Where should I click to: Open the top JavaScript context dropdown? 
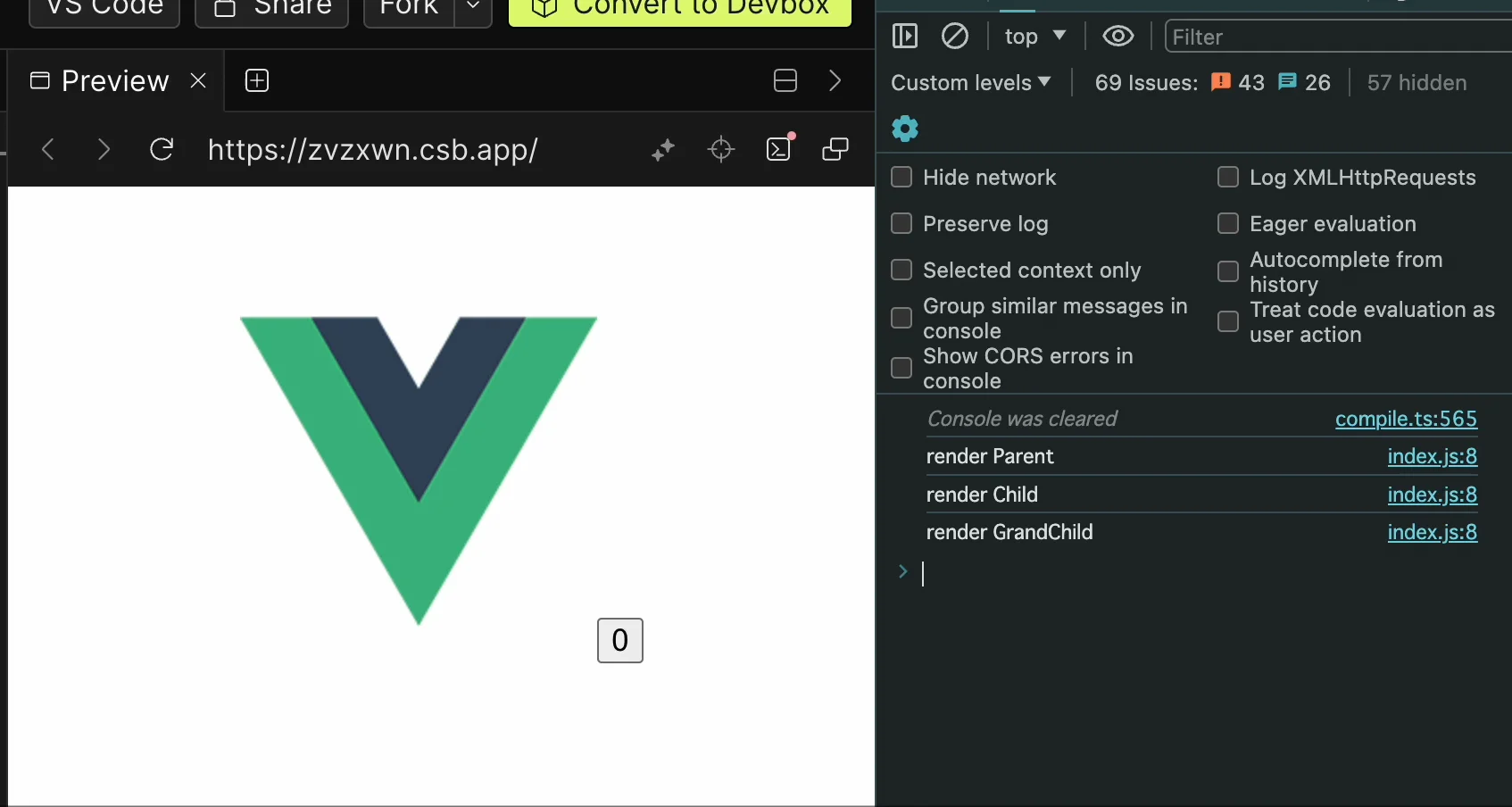1035,37
